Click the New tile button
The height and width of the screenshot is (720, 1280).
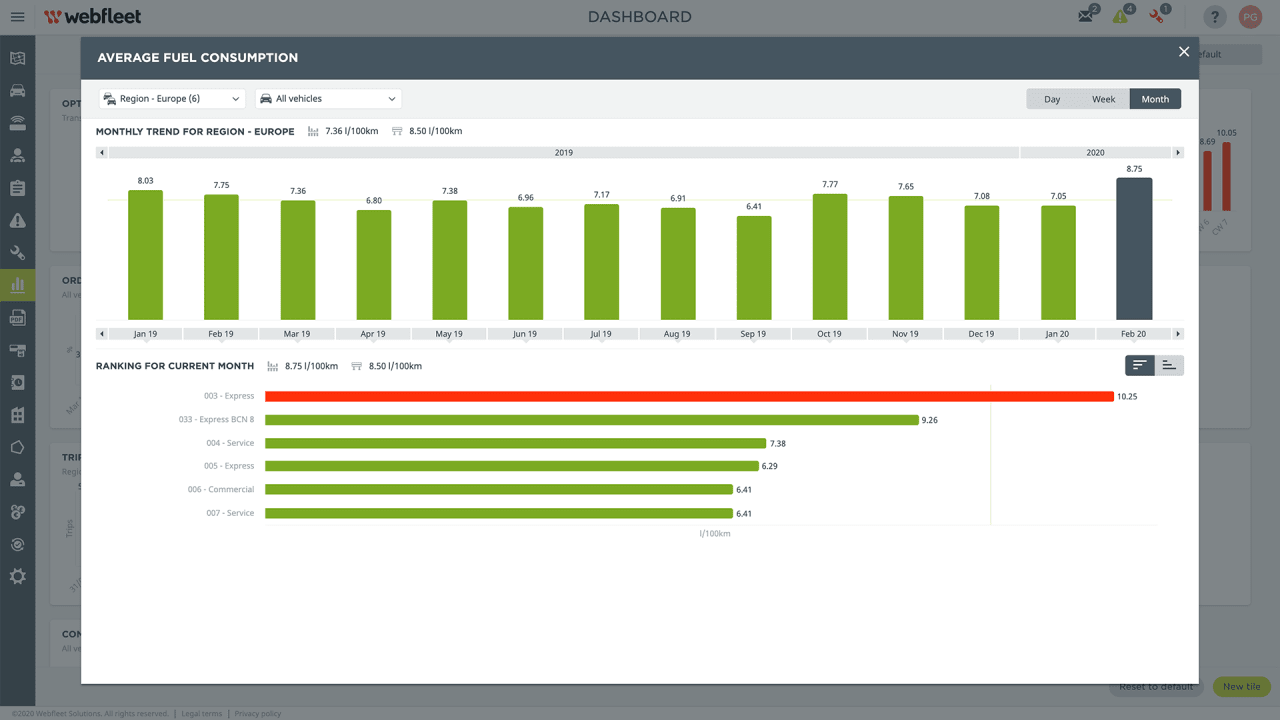[1241, 687]
